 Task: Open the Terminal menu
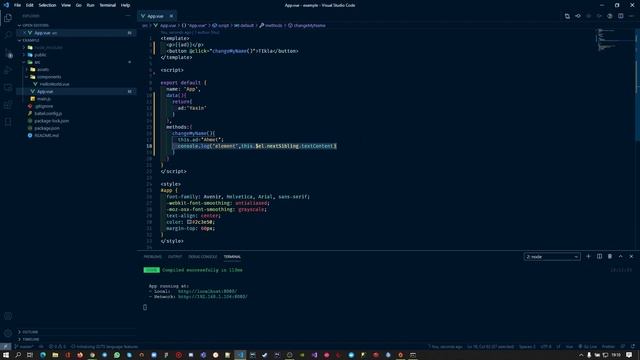pos(108,5)
